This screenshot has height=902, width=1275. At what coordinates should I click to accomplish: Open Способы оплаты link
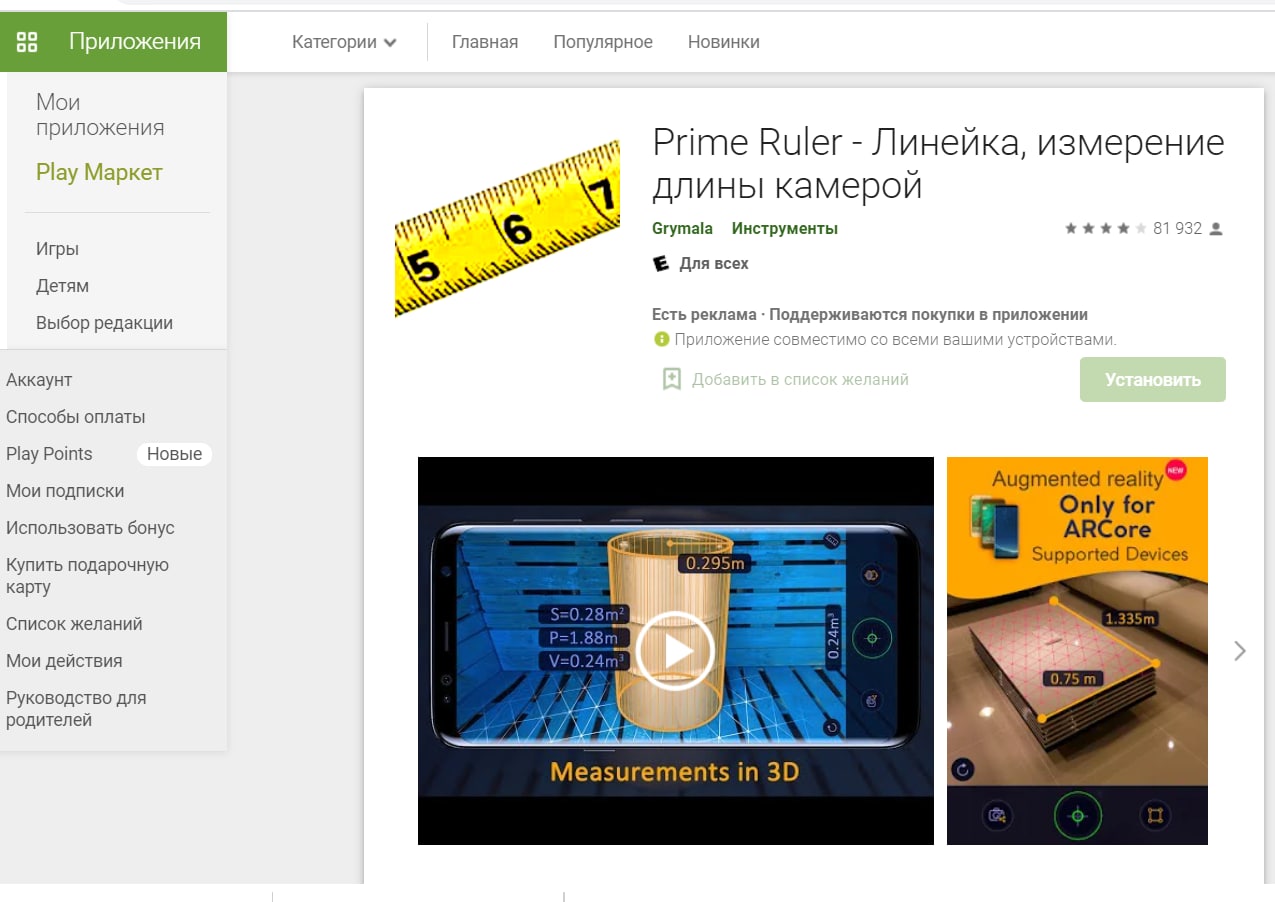pyautogui.click(x=76, y=417)
